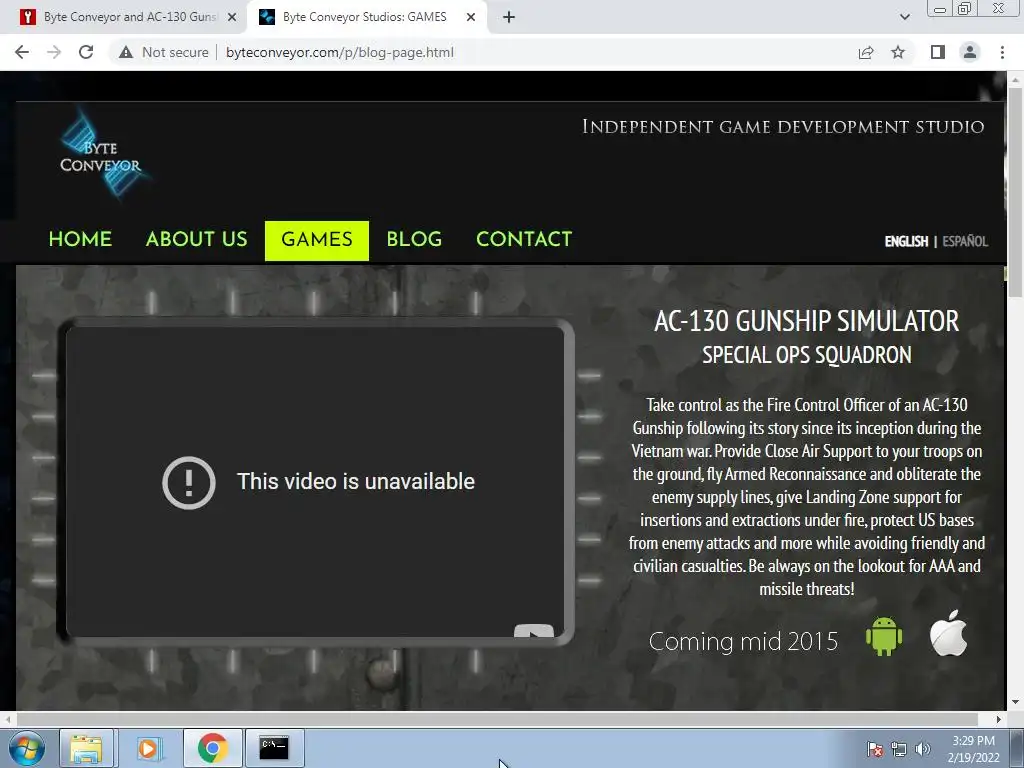Screen dimensions: 1024x768
Task: Click the browser forward arrow
Action: coord(54,52)
